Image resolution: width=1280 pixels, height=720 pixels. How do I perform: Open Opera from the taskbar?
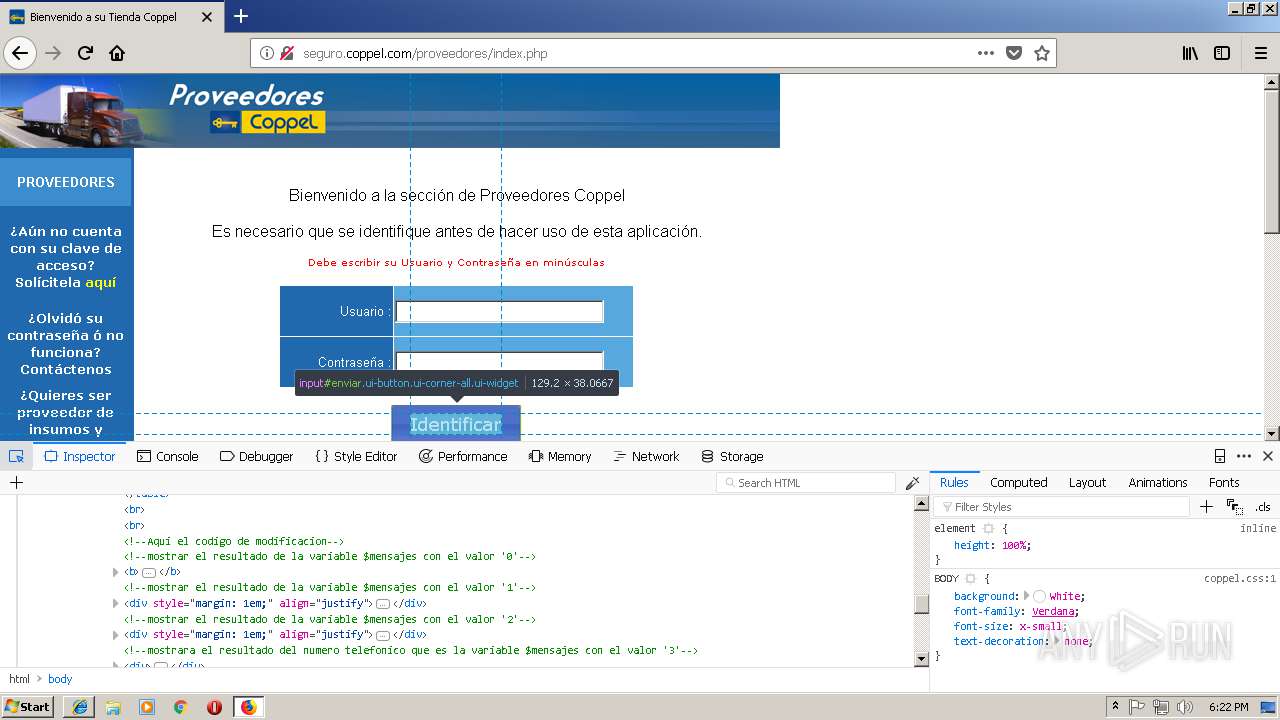214,706
